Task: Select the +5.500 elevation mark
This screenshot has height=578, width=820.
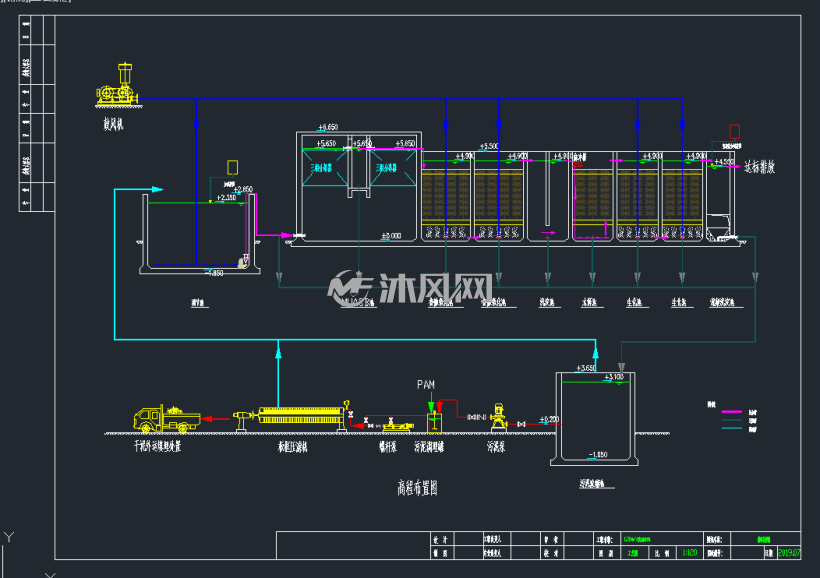Action: pos(489,146)
